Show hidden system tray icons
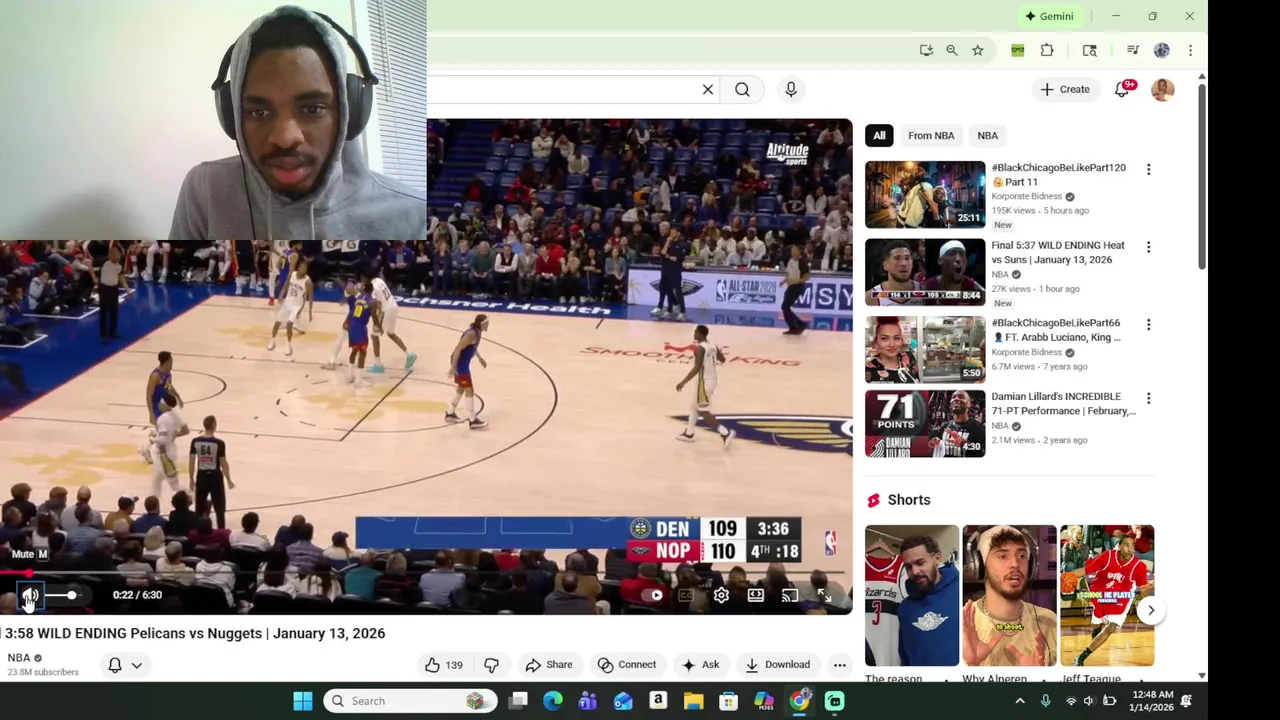The image size is (1280, 720). (1020, 701)
